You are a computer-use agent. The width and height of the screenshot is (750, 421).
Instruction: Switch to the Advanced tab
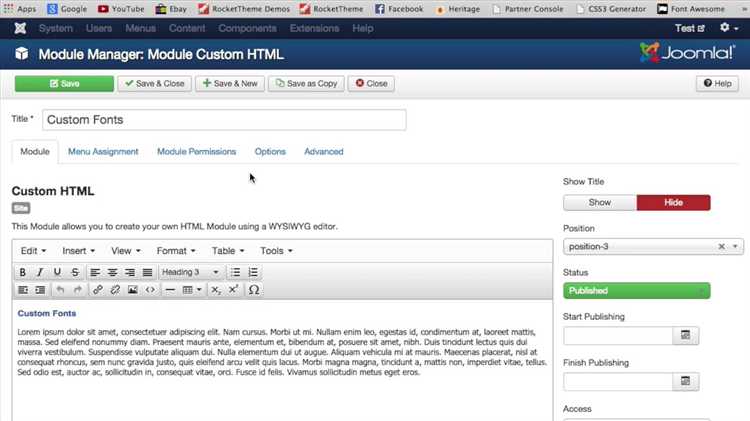[324, 152]
